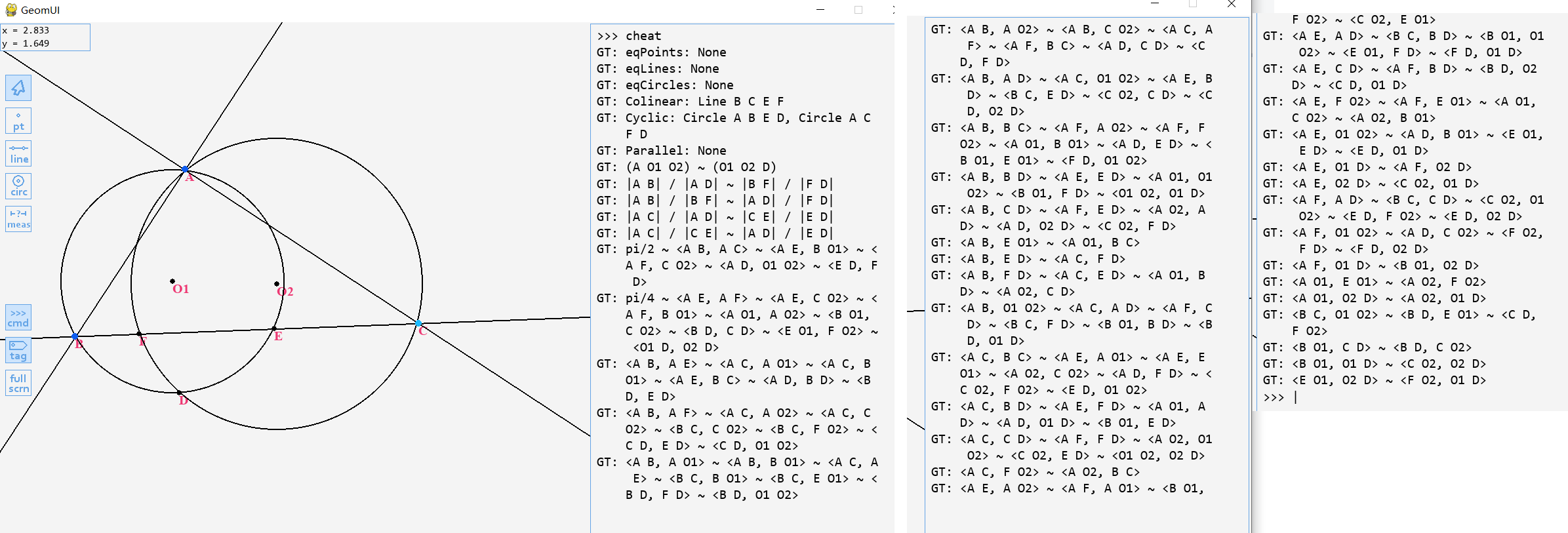Viewport: 1568px width, 533px height.
Task: Click point D at bottom intersection
Action: tap(179, 393)
